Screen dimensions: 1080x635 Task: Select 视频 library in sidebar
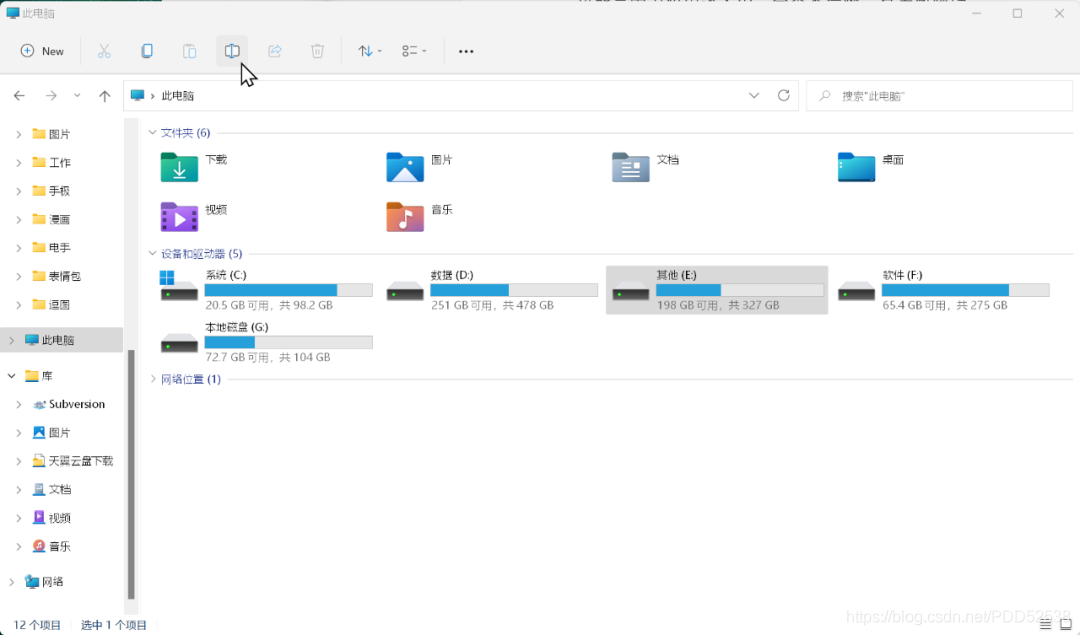click(52, 518)
